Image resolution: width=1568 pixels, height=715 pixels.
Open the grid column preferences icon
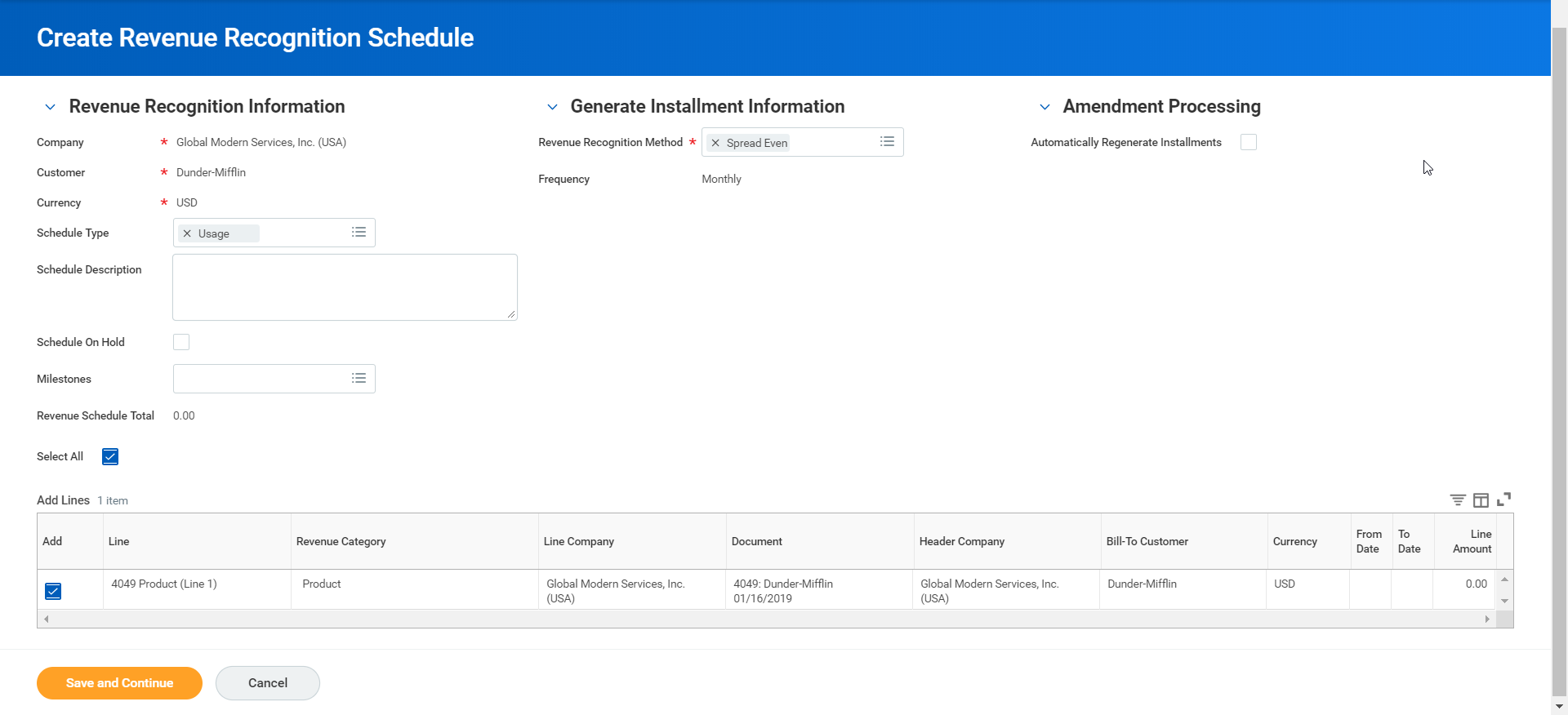click(1481, 500)
